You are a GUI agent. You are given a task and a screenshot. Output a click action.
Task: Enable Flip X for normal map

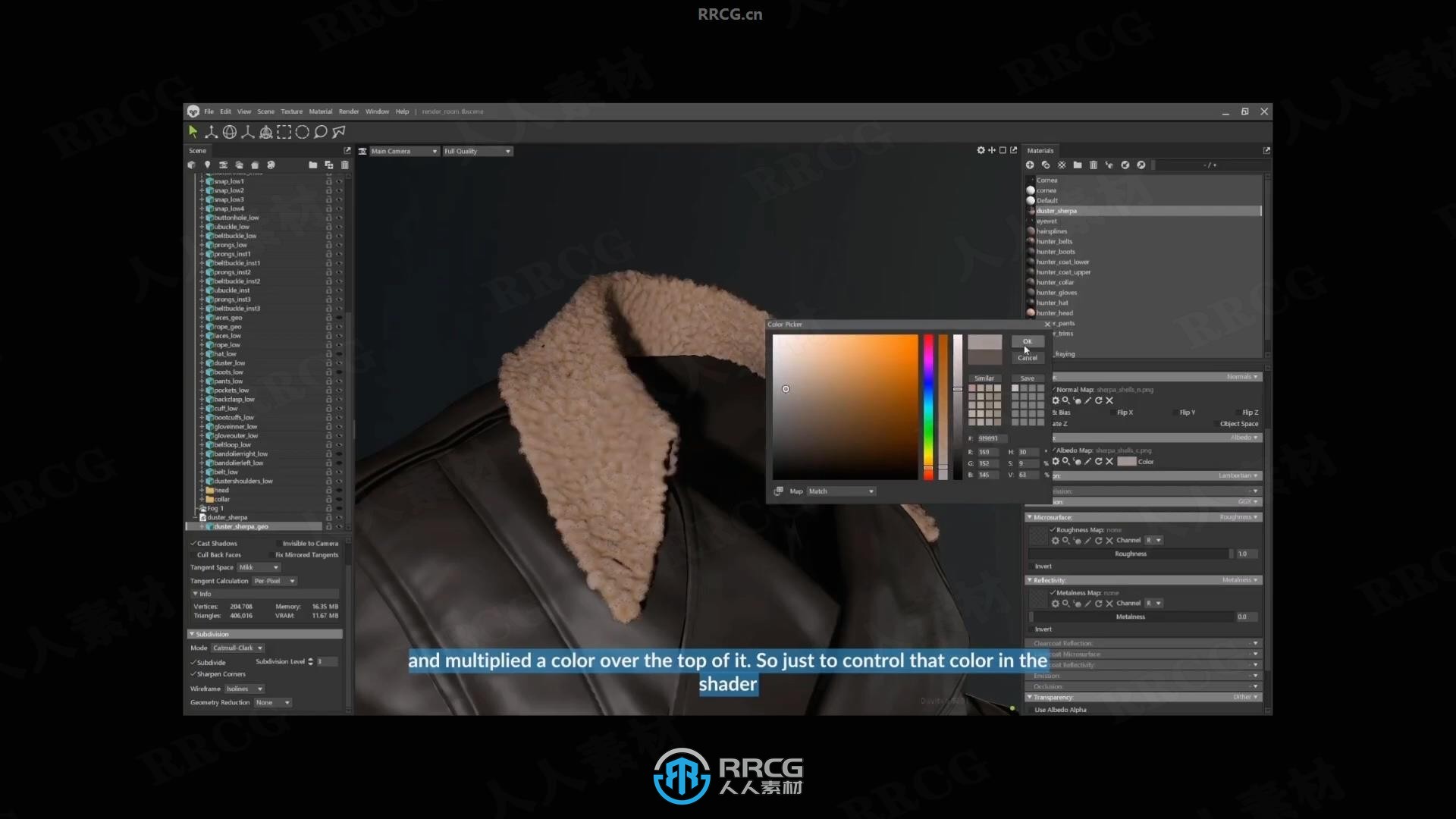[1112, 413]
